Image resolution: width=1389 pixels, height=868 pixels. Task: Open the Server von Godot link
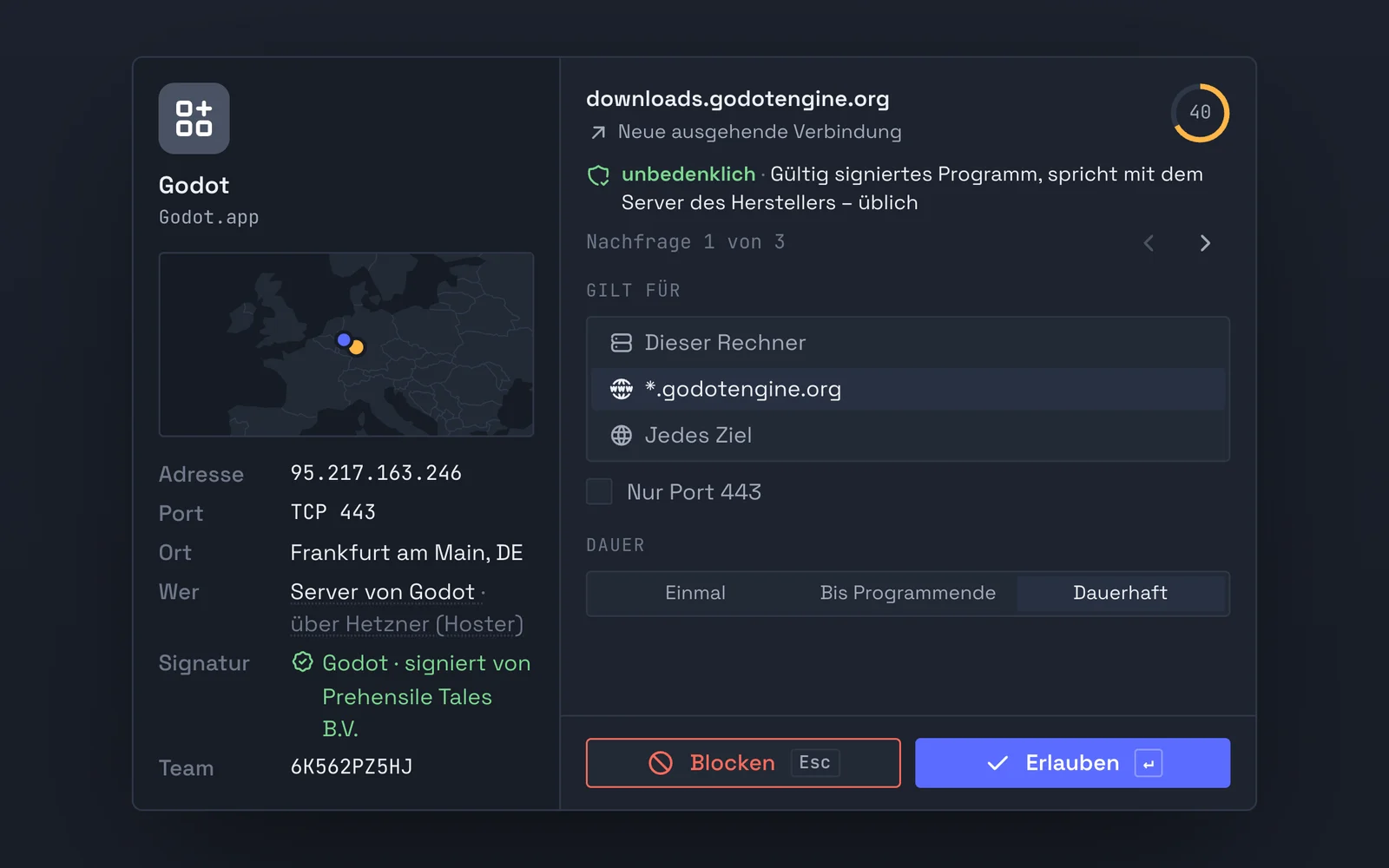(x=383, y=592)
